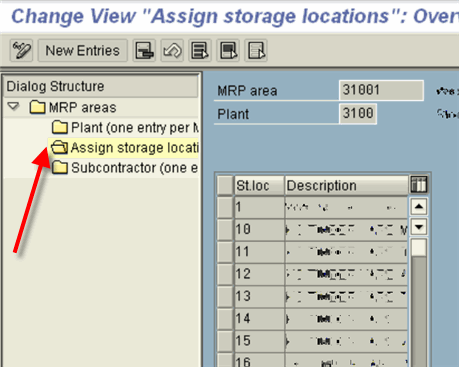459x367 pixels.
Task: Click the undo change icon
Action: (172, 51)
